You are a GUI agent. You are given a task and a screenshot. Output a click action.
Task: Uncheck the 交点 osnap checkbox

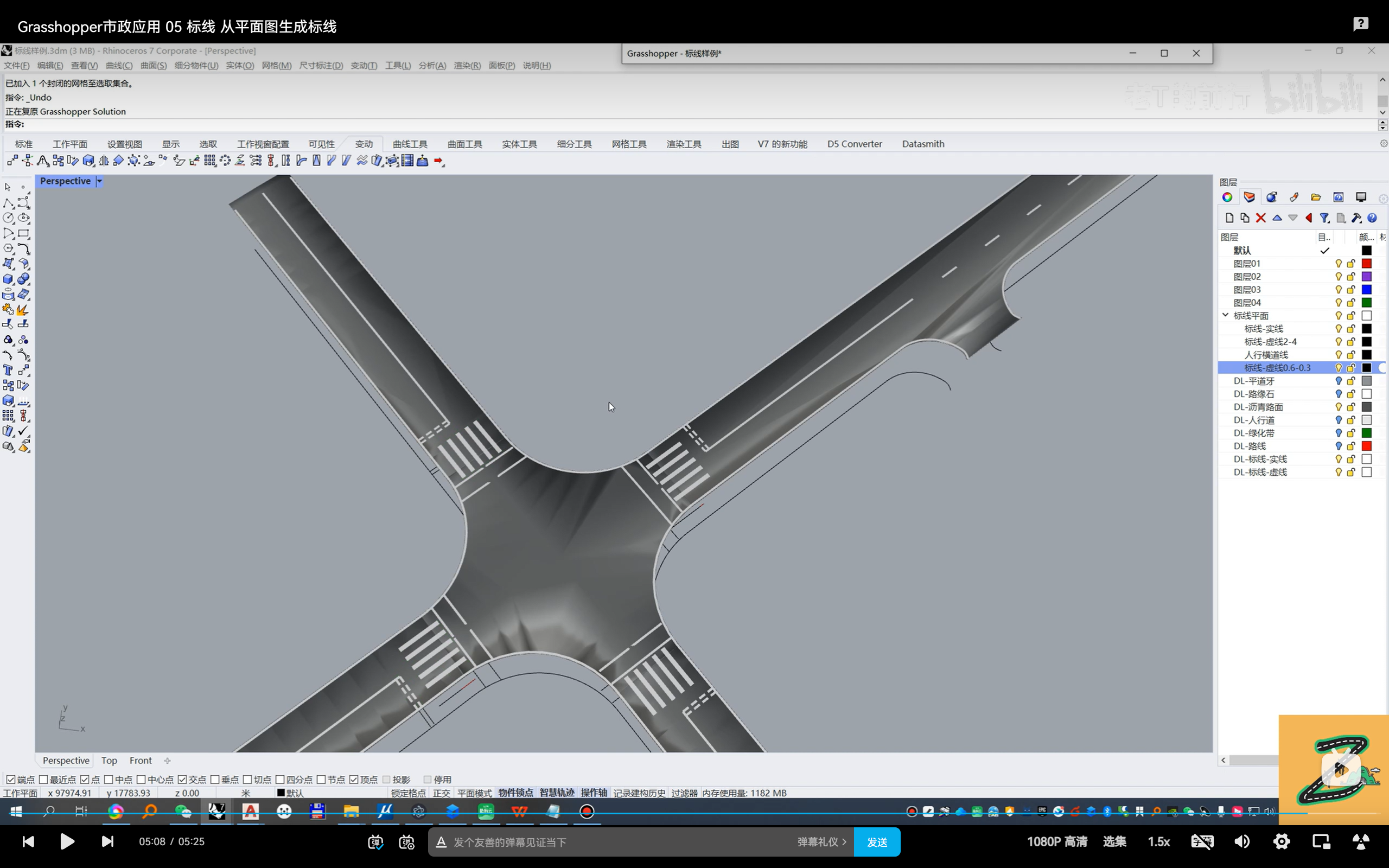(x=182, y=779)
